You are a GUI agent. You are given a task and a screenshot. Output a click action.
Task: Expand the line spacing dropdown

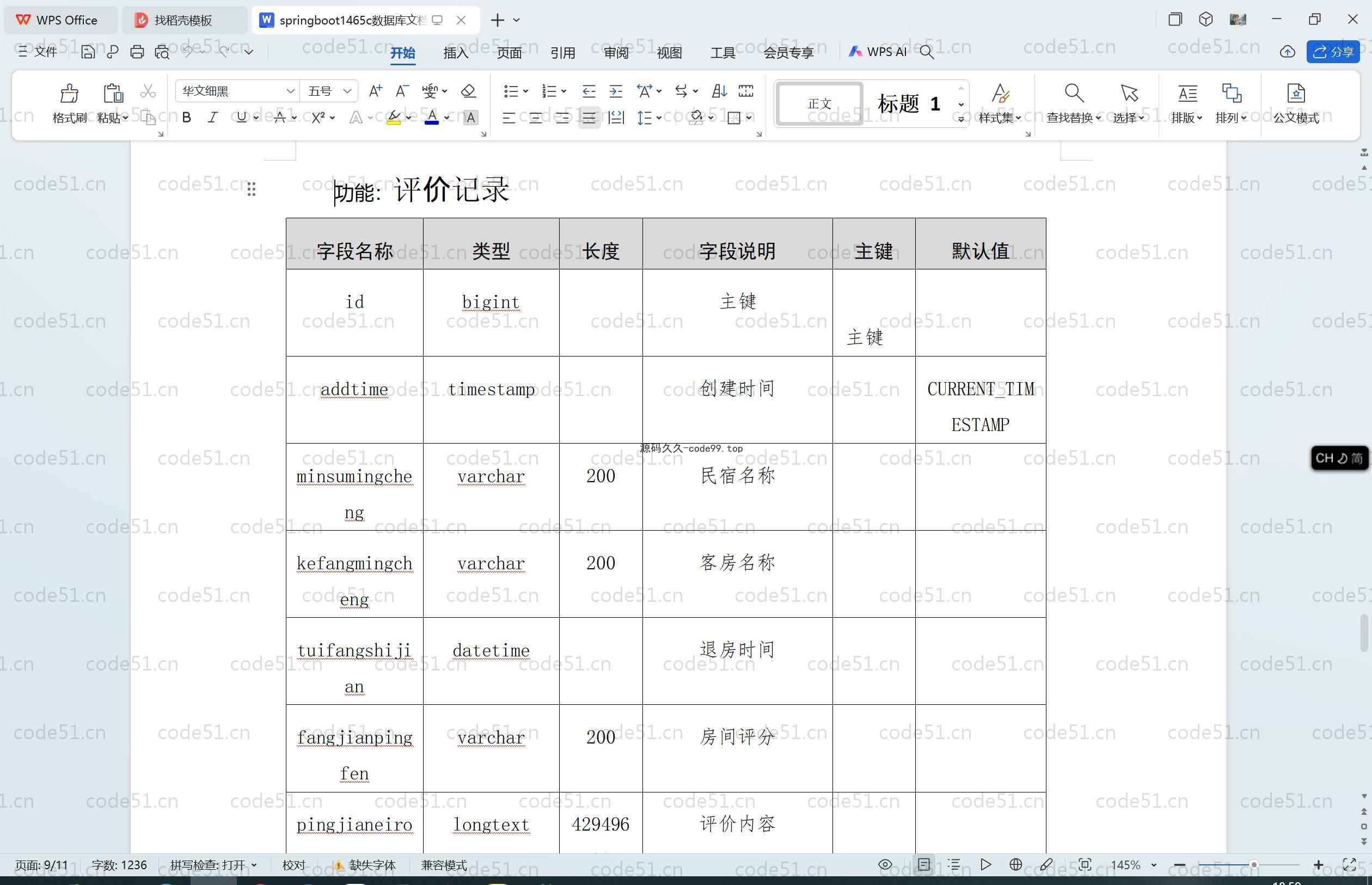click(659, 118)
